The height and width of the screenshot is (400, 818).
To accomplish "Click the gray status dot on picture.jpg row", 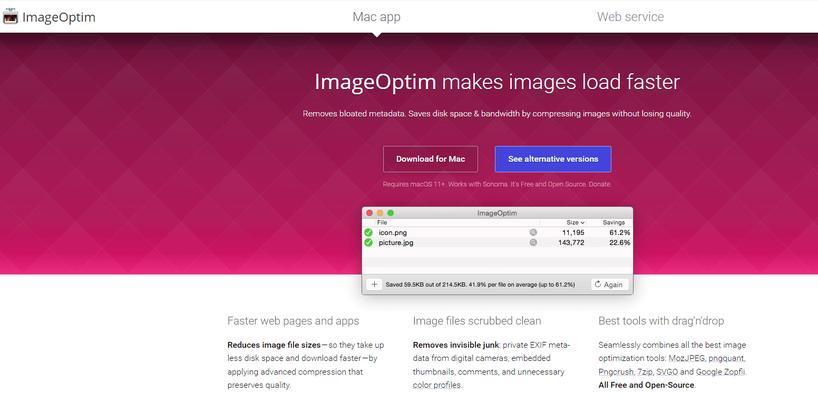I will 533,243.
